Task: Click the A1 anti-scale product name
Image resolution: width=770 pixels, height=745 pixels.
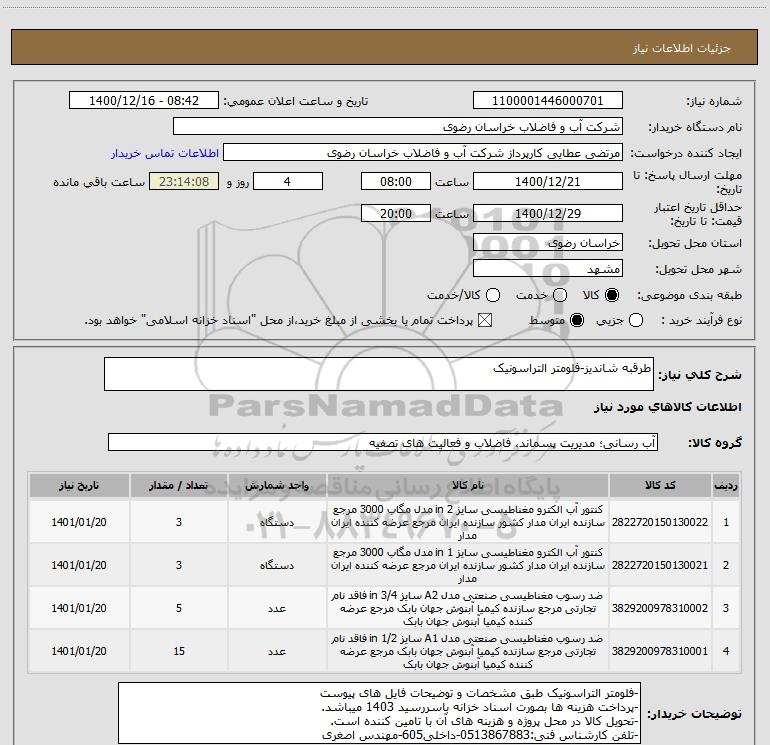Action: 468,651
